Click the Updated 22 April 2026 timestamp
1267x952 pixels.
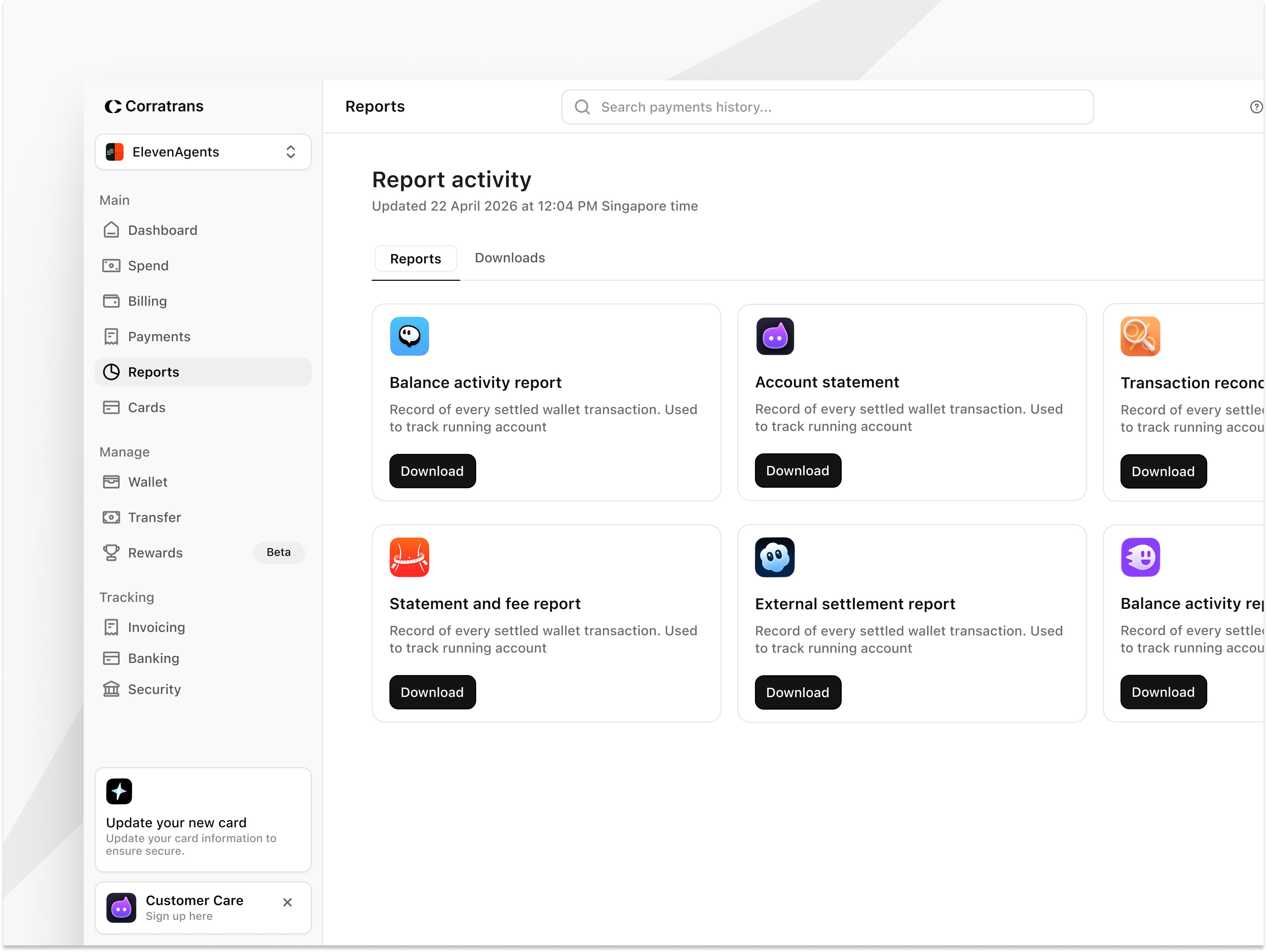534,206
